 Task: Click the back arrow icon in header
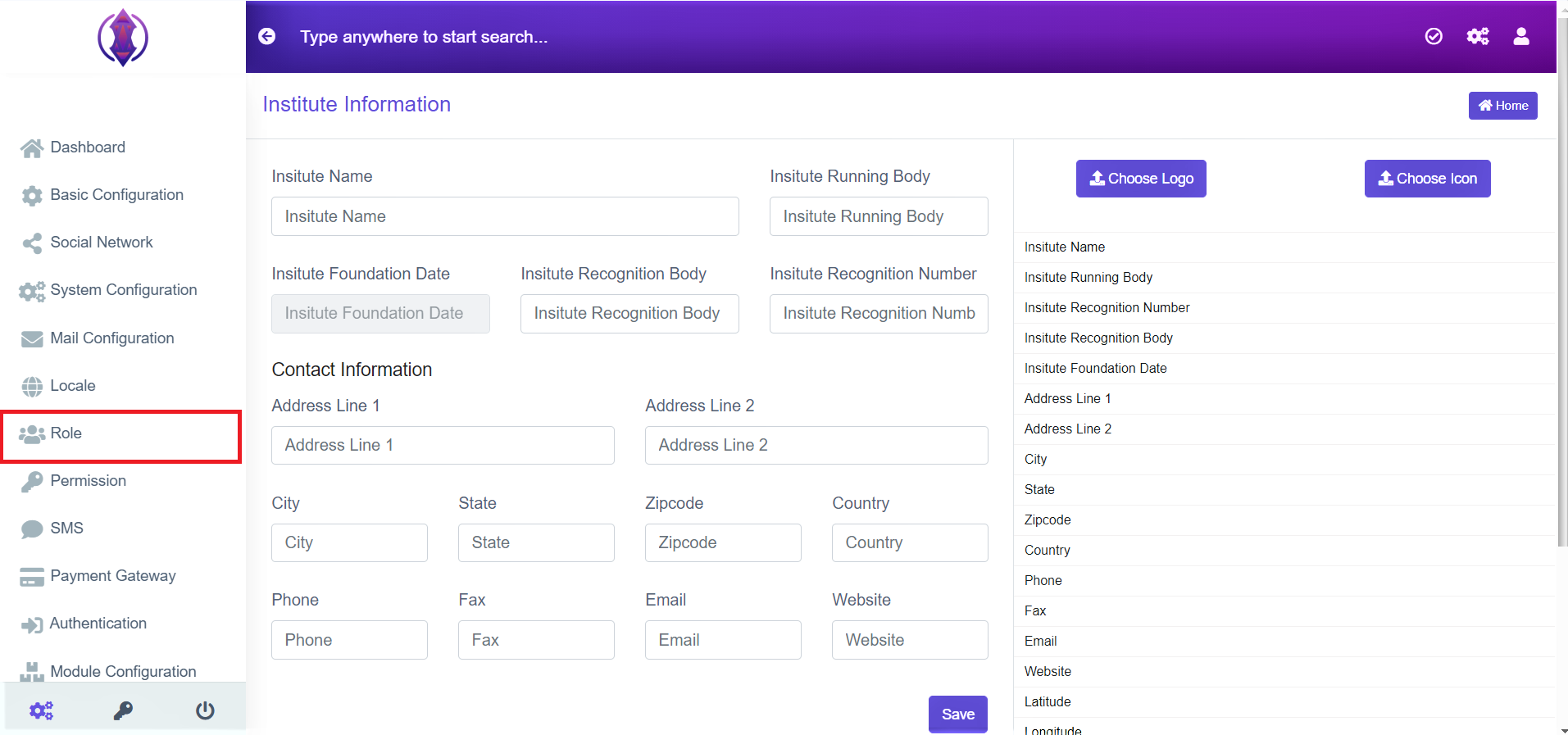coord(267,36)
